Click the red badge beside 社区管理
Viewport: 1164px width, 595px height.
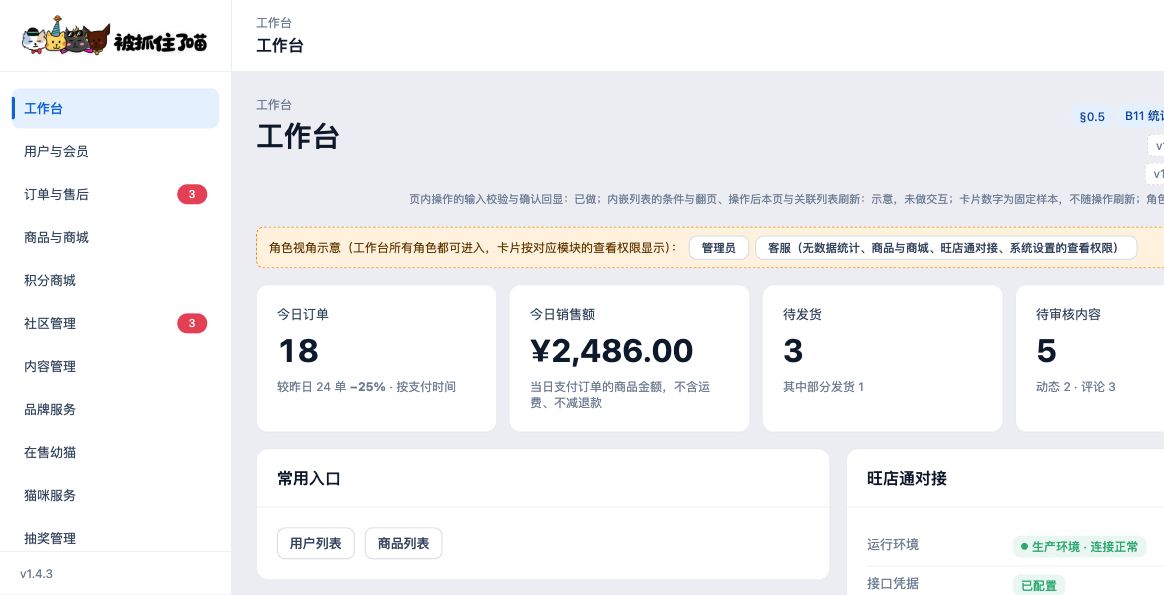pos(192,323)
